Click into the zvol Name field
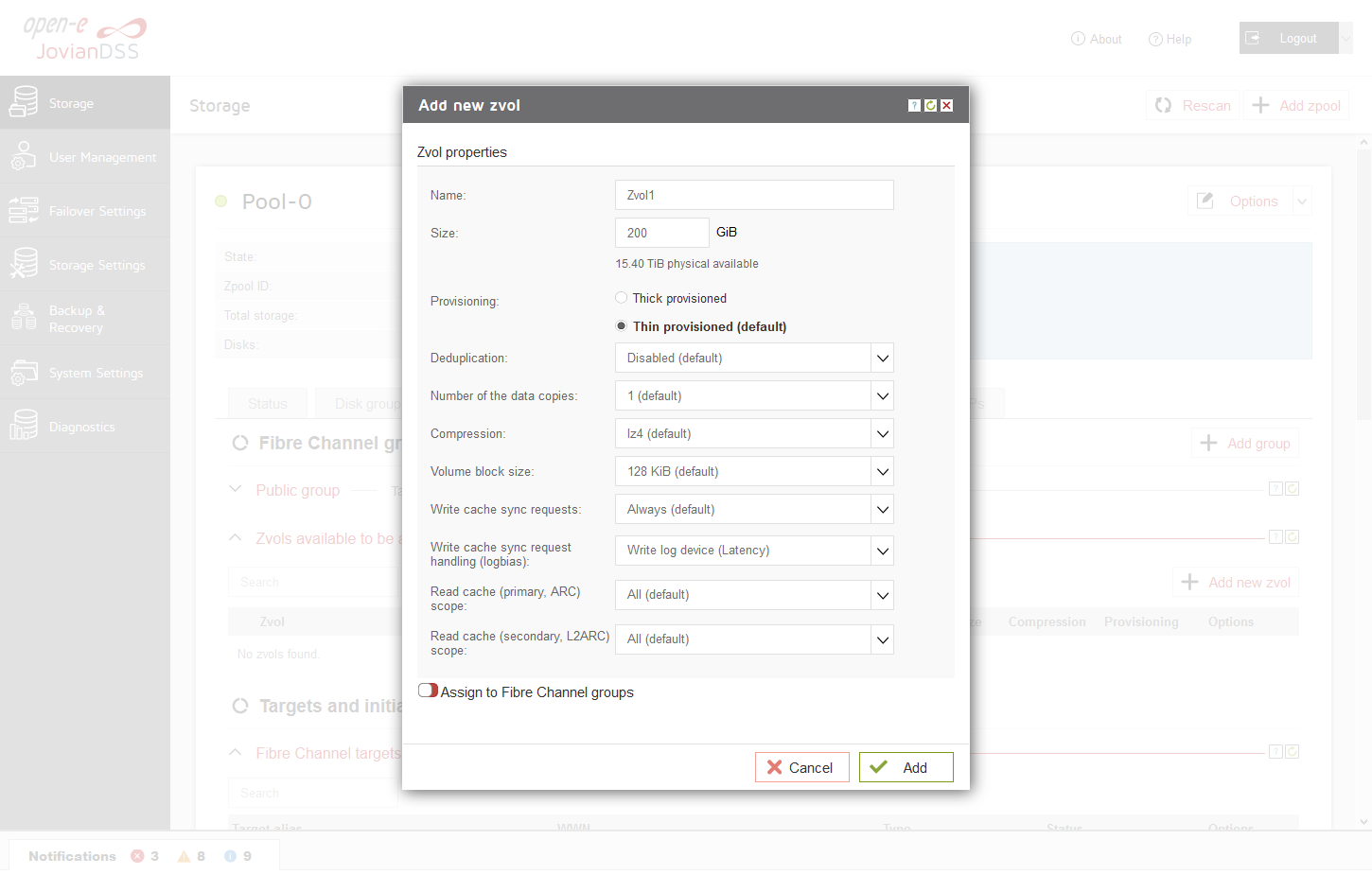 pos(754,195)
